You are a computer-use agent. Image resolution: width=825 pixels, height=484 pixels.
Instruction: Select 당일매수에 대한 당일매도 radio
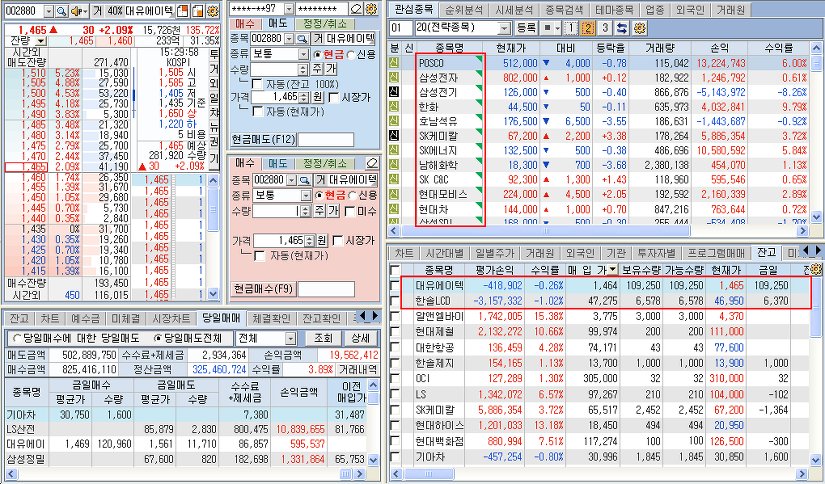(17, 338)
